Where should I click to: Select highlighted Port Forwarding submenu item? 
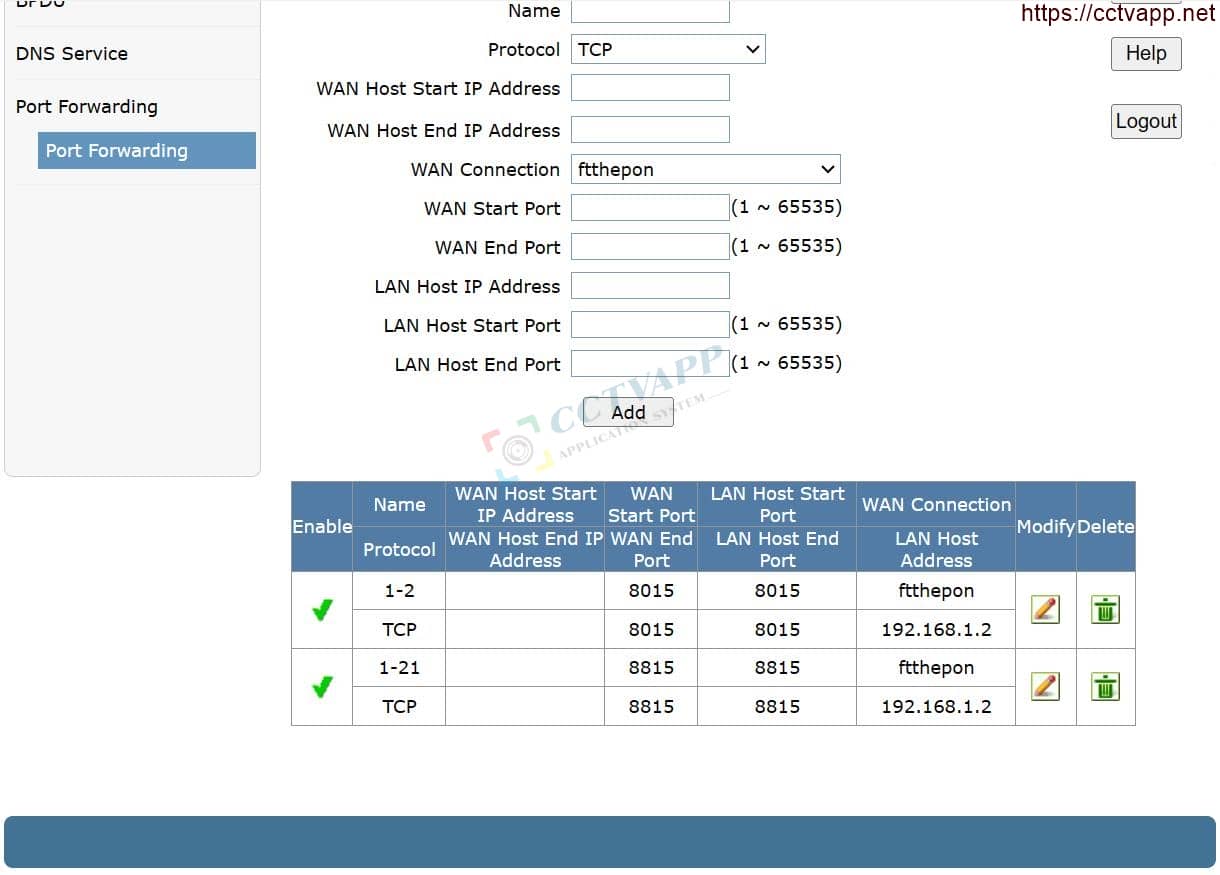[x=146, y=151]
